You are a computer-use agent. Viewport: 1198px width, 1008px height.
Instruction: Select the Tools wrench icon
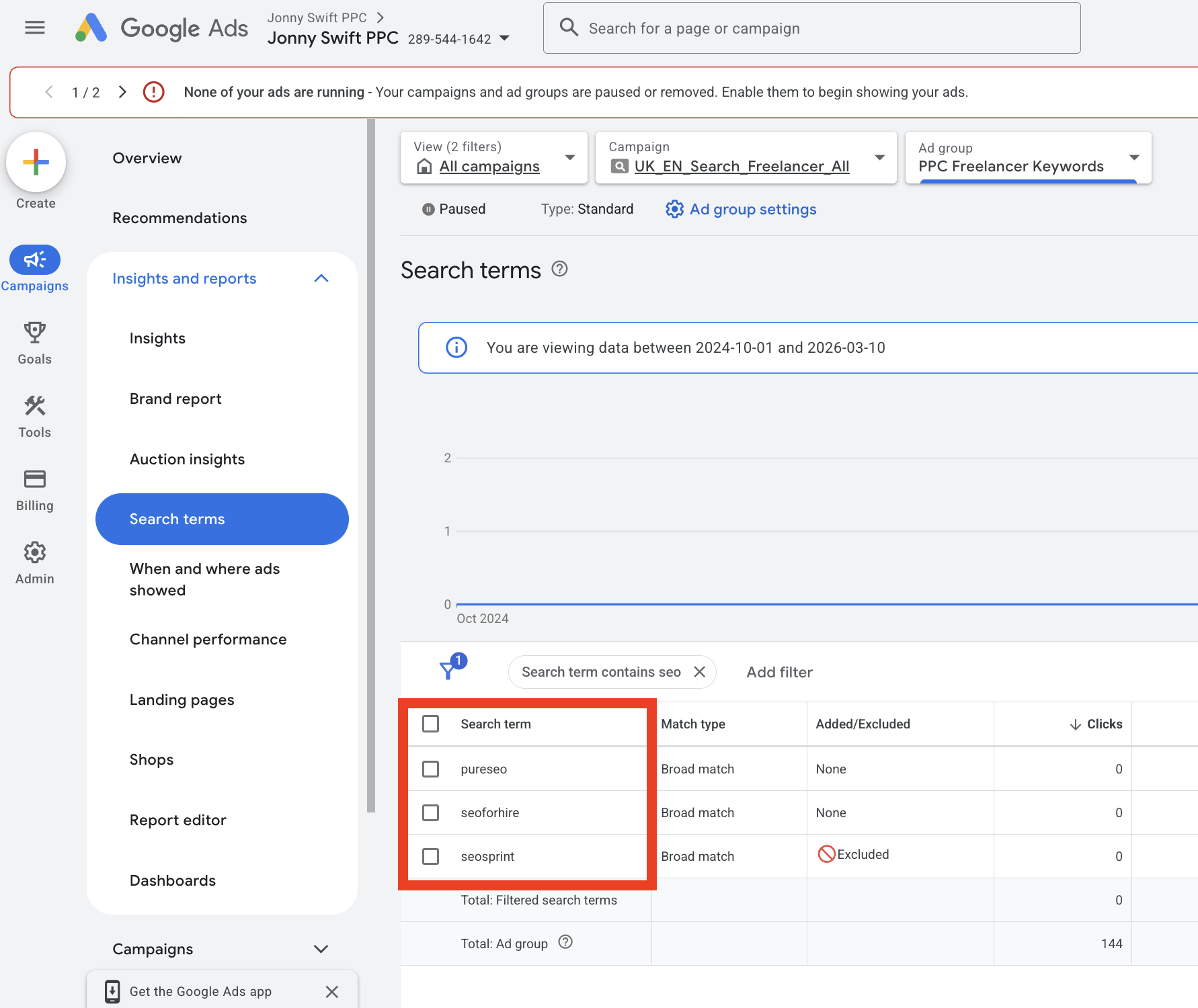point(34,406)
